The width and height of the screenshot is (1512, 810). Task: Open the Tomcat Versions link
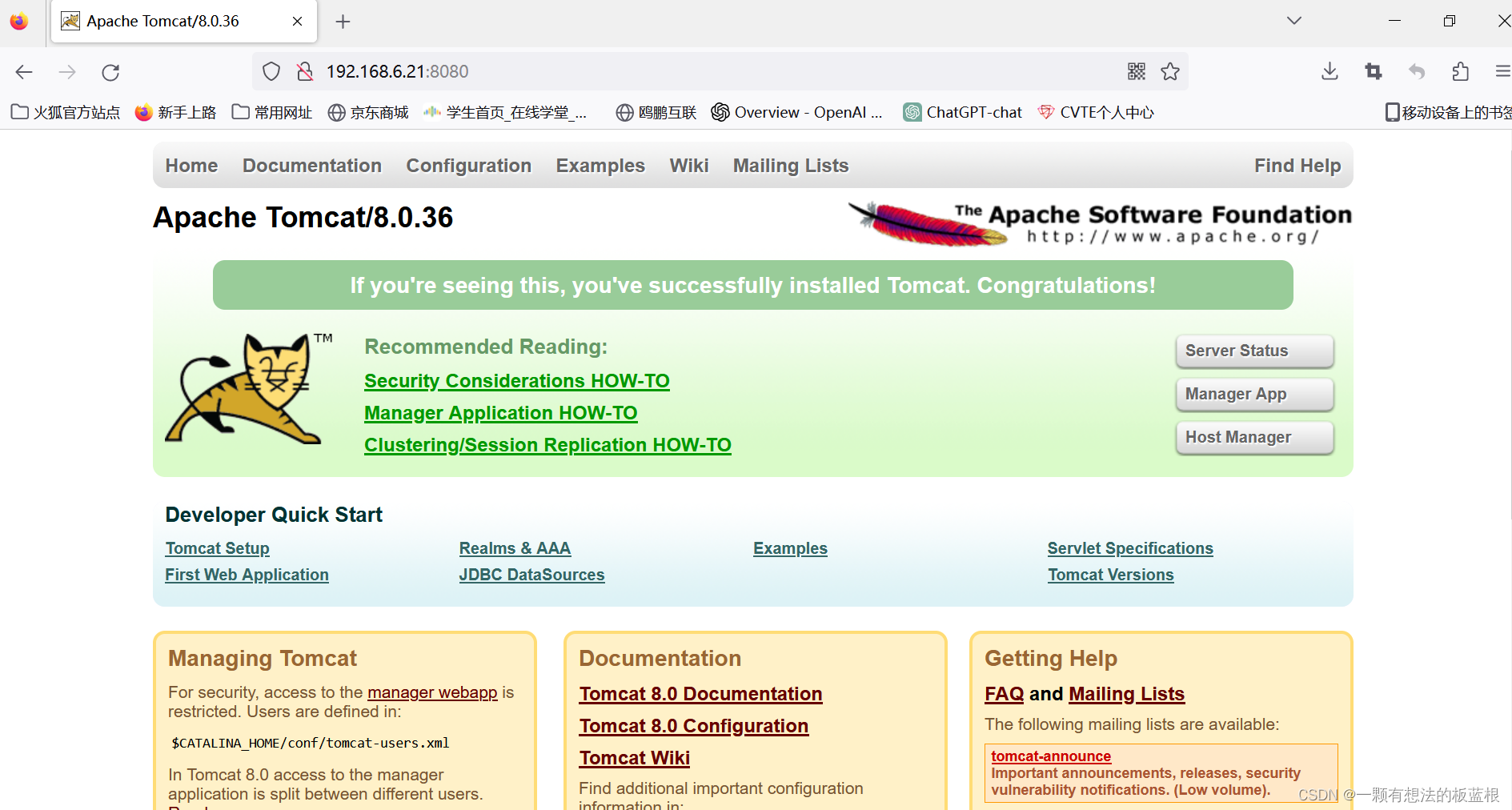[1111, 575]
